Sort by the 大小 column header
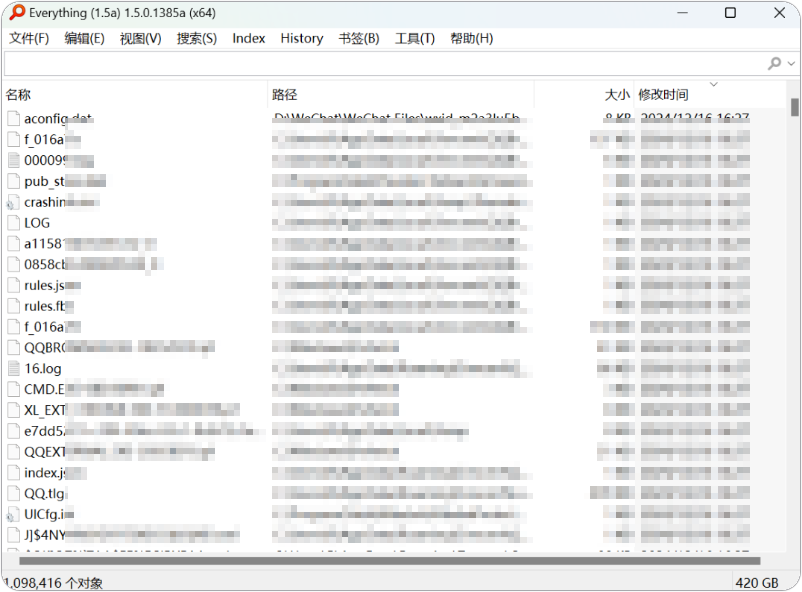802x592 pixels. (x=584, y=95)
